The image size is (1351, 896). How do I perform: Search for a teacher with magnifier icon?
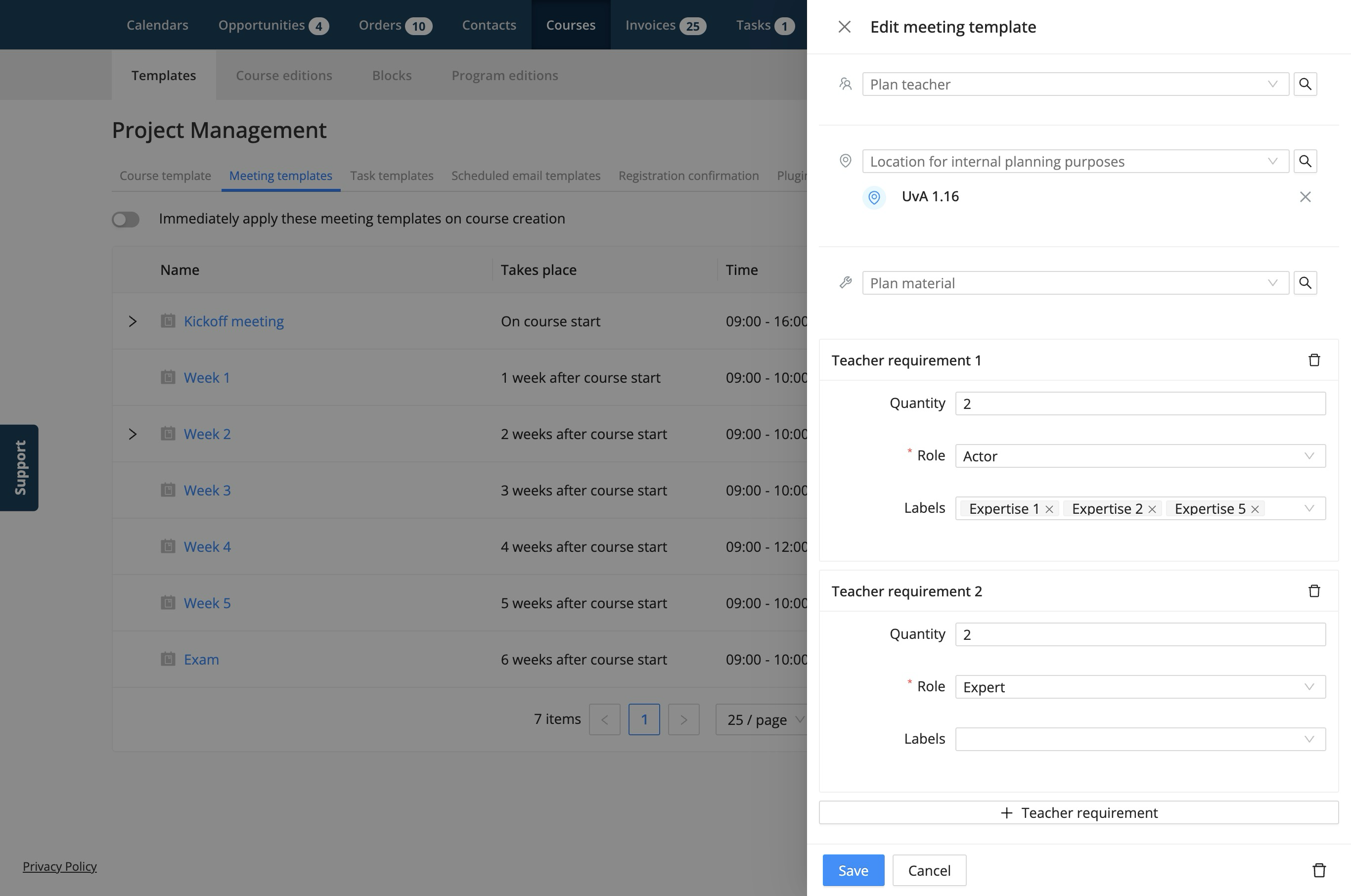click(x=1306, y=84)
